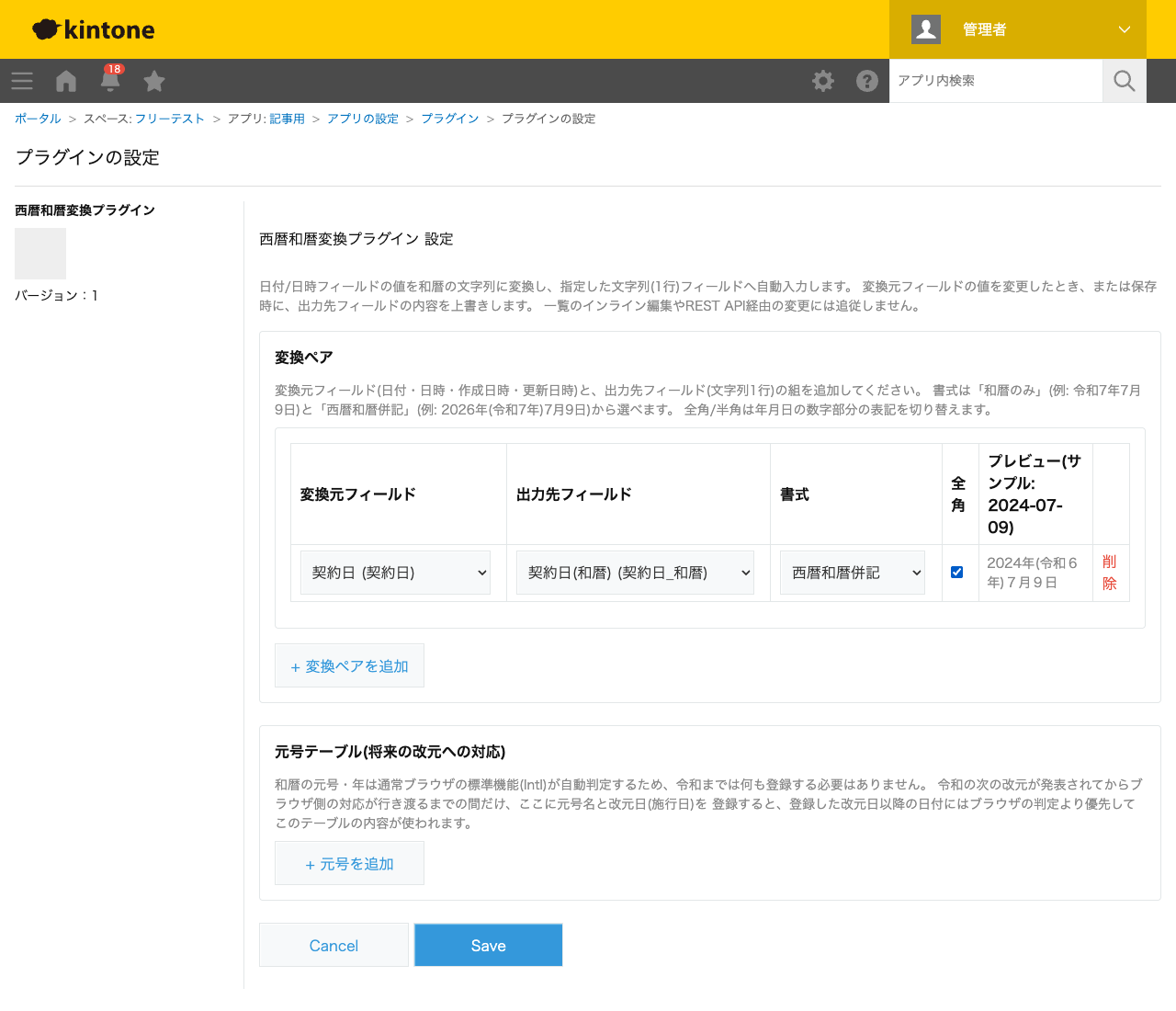Go to portal via home icon

coord(66,81)
